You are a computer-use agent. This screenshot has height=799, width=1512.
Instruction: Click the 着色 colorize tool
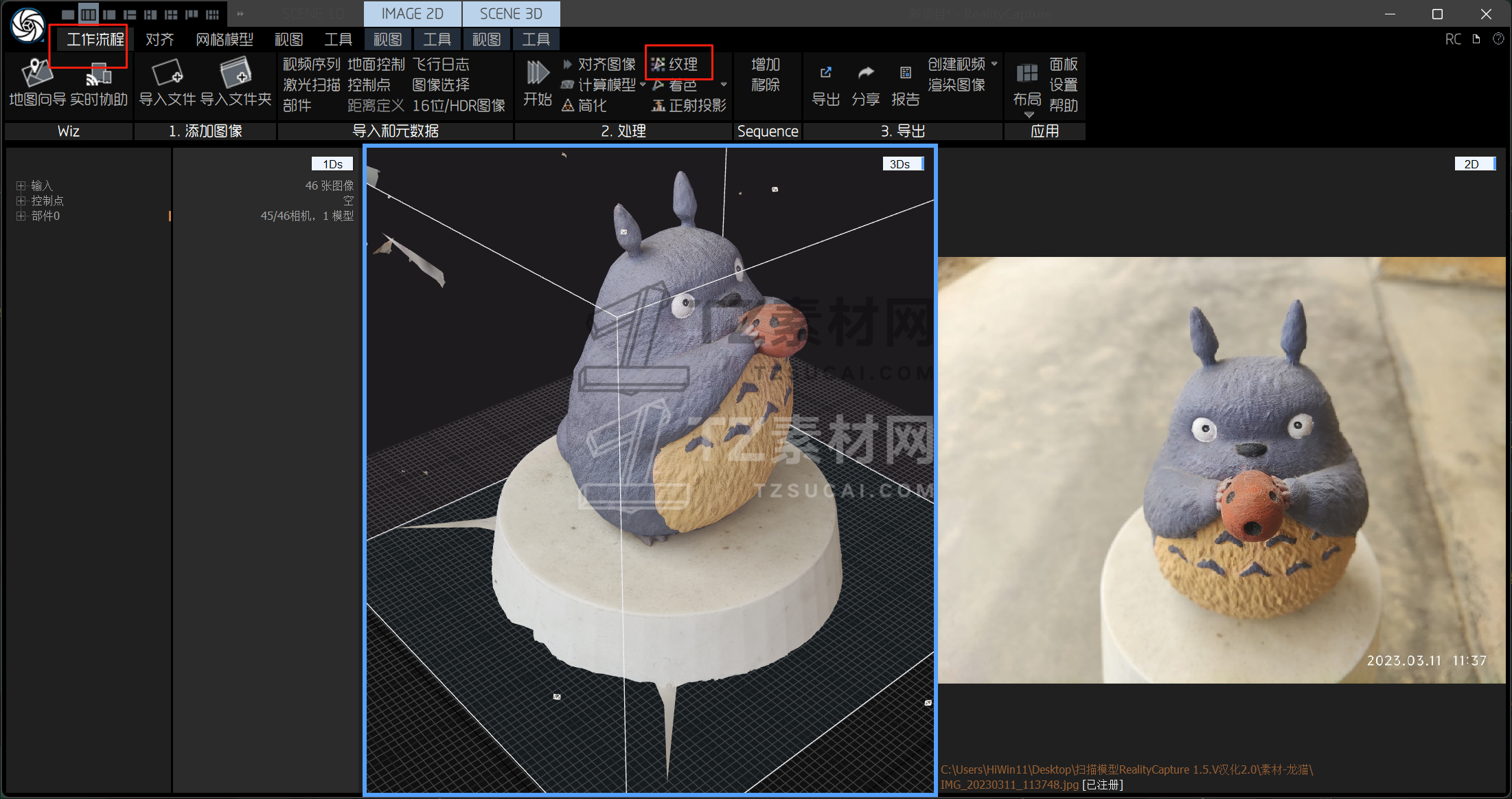(674, 85)
